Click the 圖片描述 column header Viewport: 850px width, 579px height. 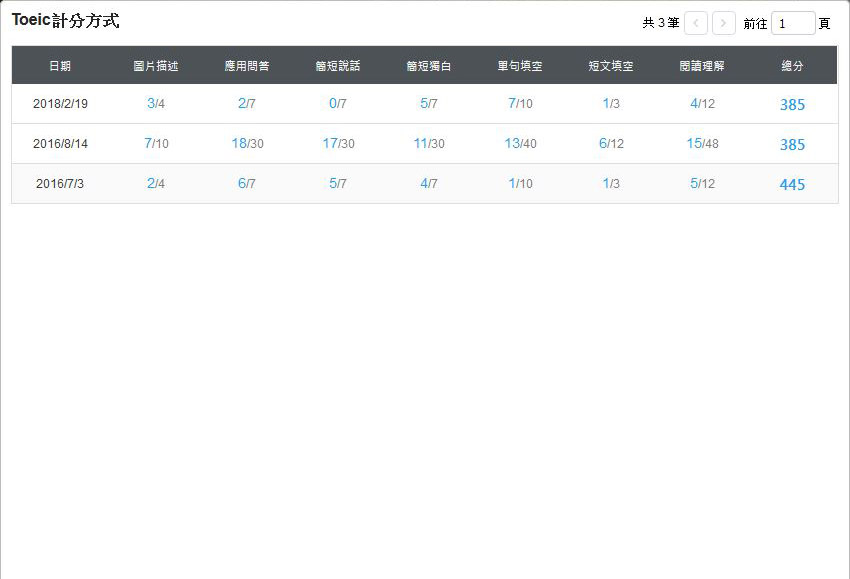156,66
